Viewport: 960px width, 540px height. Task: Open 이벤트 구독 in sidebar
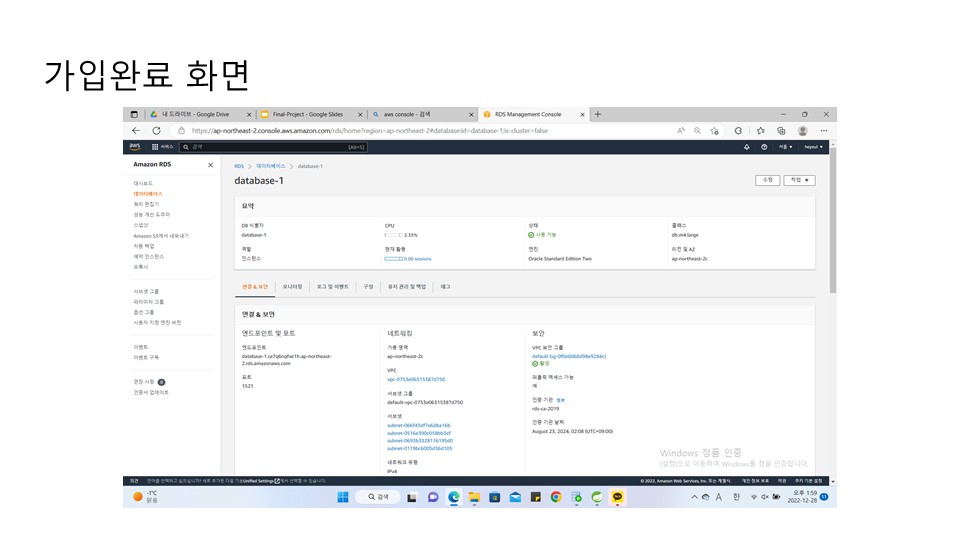pyautogui.click(x=146, y=357)
